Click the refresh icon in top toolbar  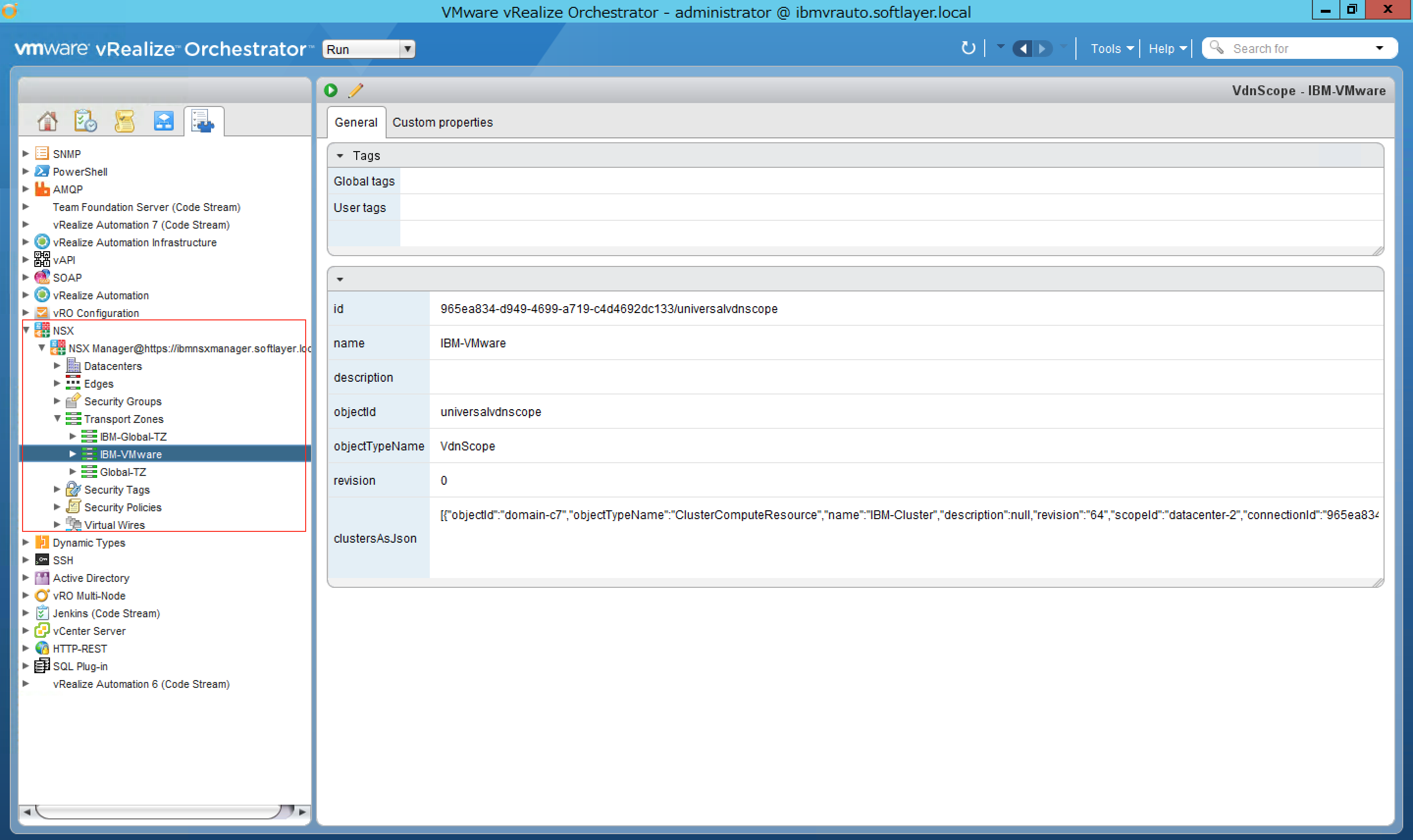[968, 49]
